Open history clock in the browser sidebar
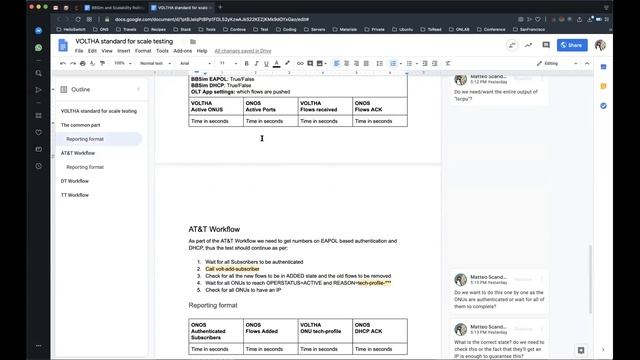The width and height of the screenshot is (640, 360). click(x=38, y=166)
